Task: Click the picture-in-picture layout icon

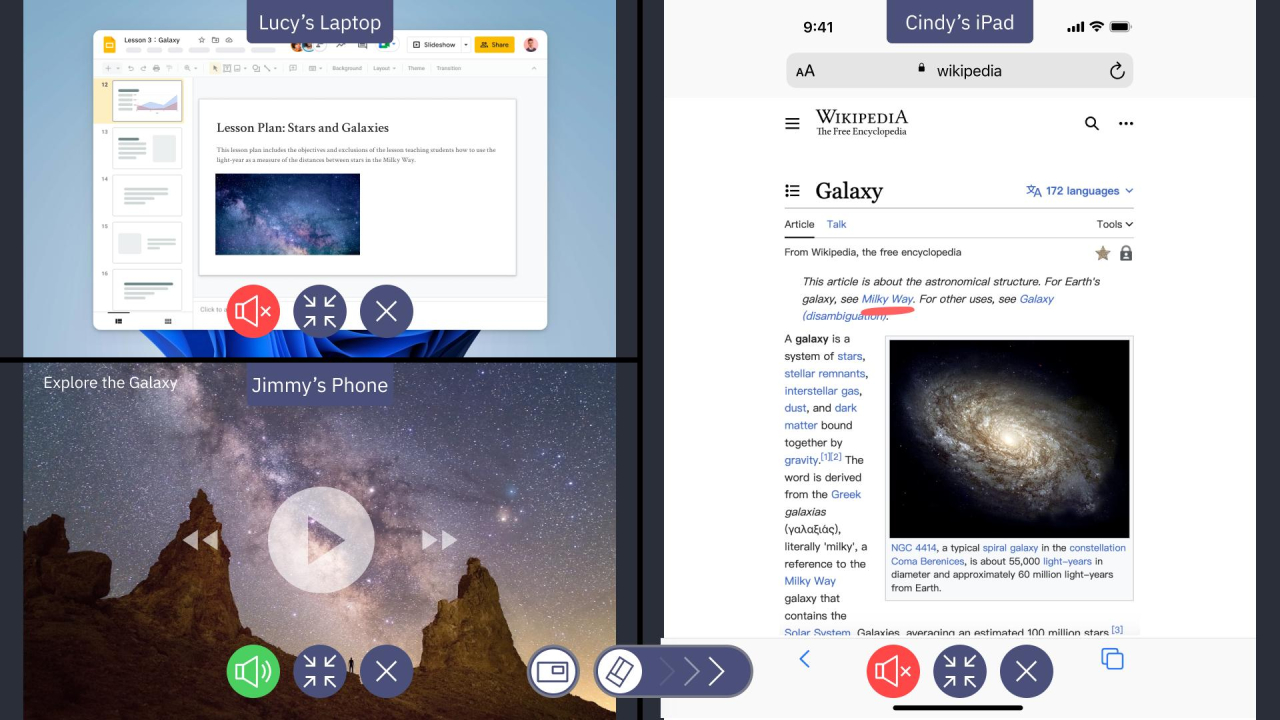Action: click(553, 671)
